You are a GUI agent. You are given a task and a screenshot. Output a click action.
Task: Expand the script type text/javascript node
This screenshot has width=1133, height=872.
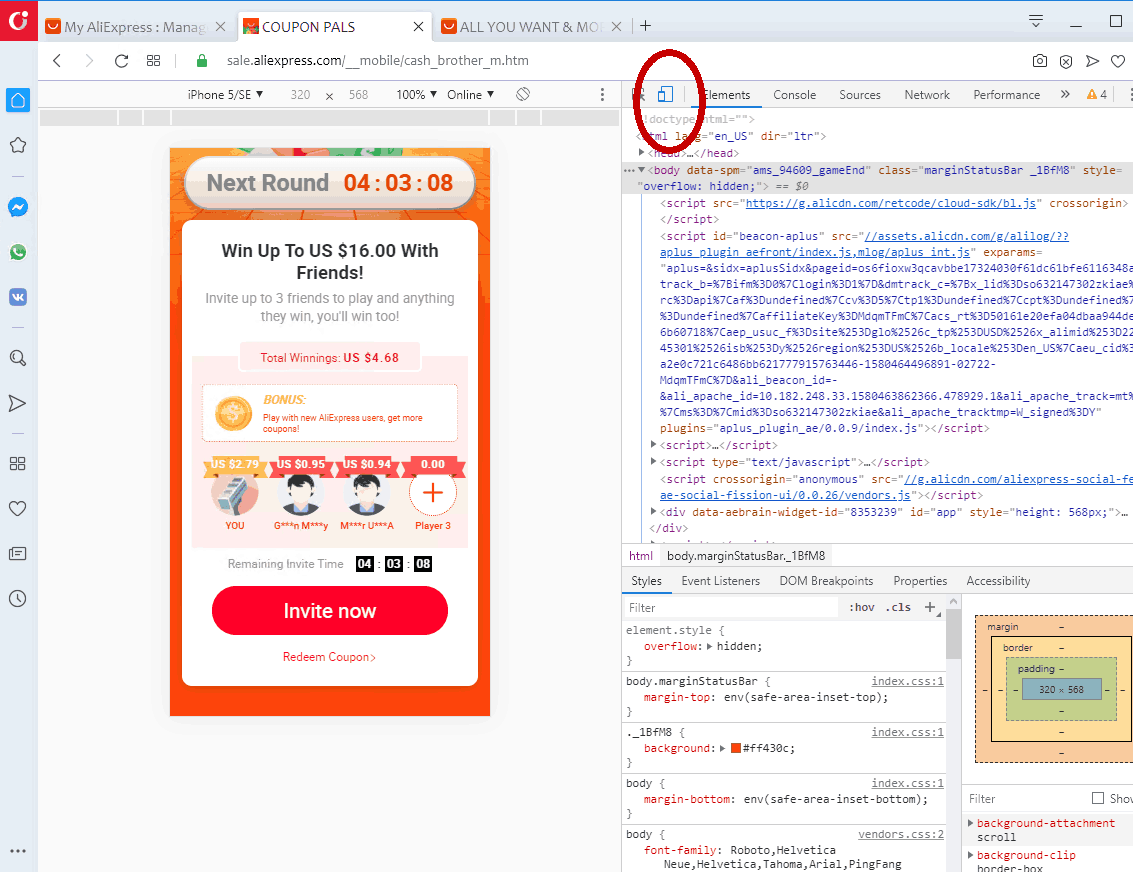coord(653,462)
